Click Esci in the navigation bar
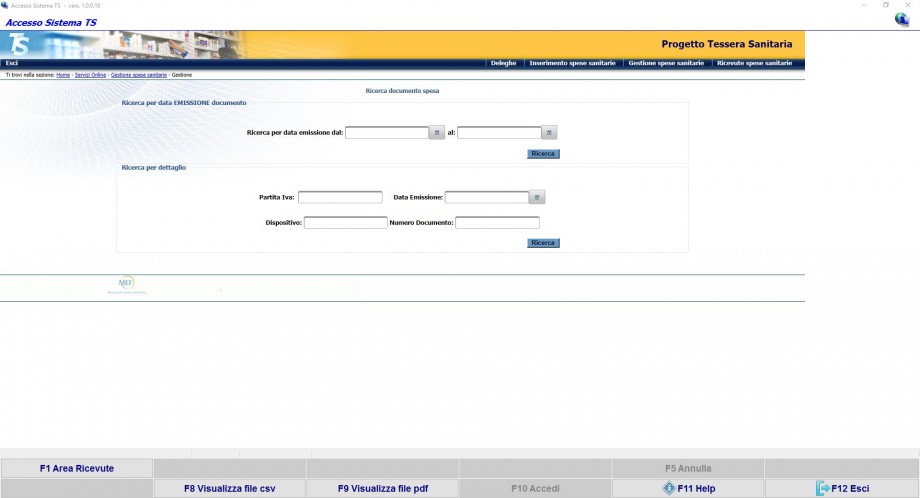This screenshot has height=498, width=920. (x=12, y=63)
